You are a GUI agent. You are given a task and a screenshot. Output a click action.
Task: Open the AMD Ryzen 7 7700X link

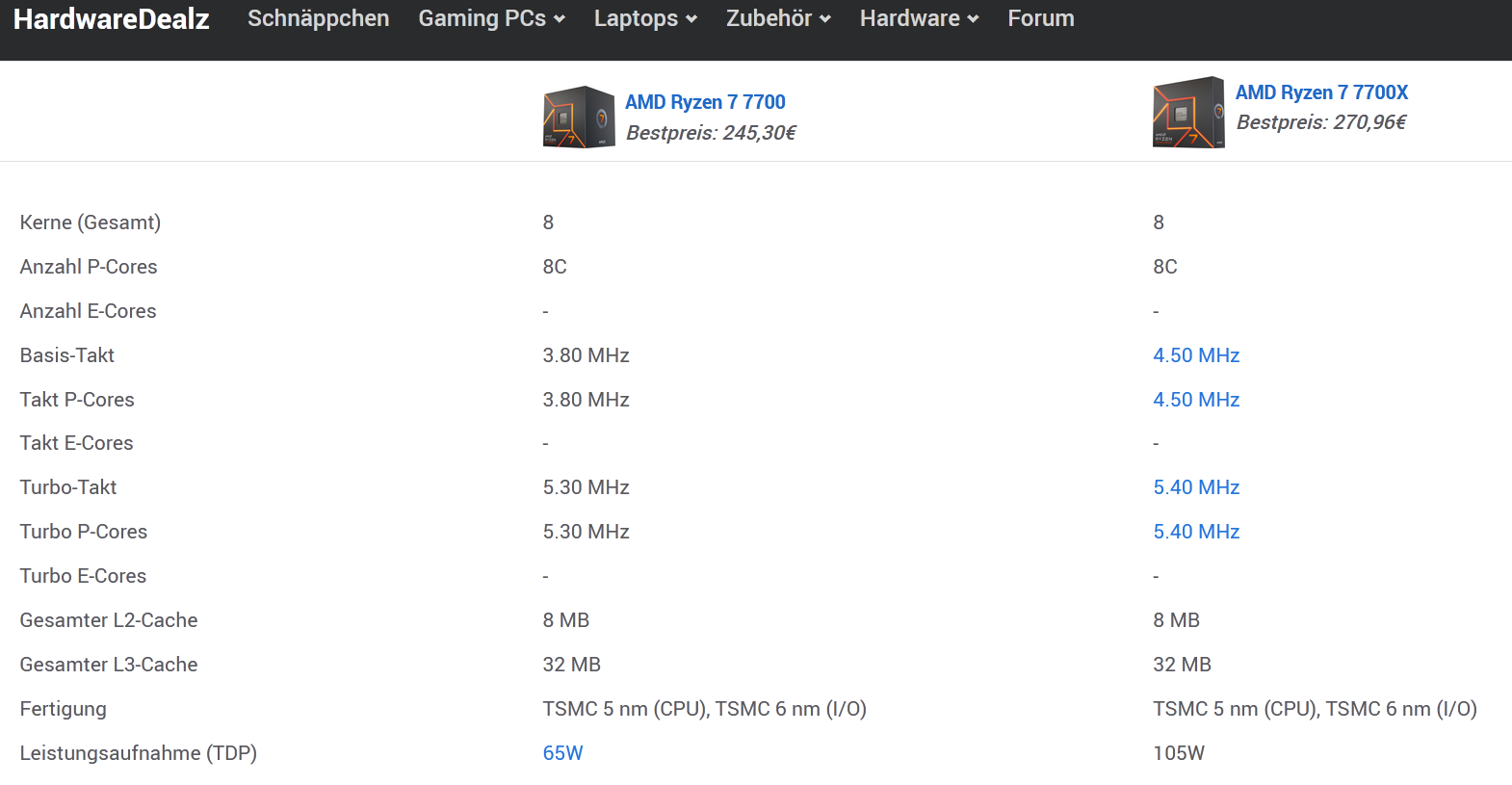point(1321,92)
